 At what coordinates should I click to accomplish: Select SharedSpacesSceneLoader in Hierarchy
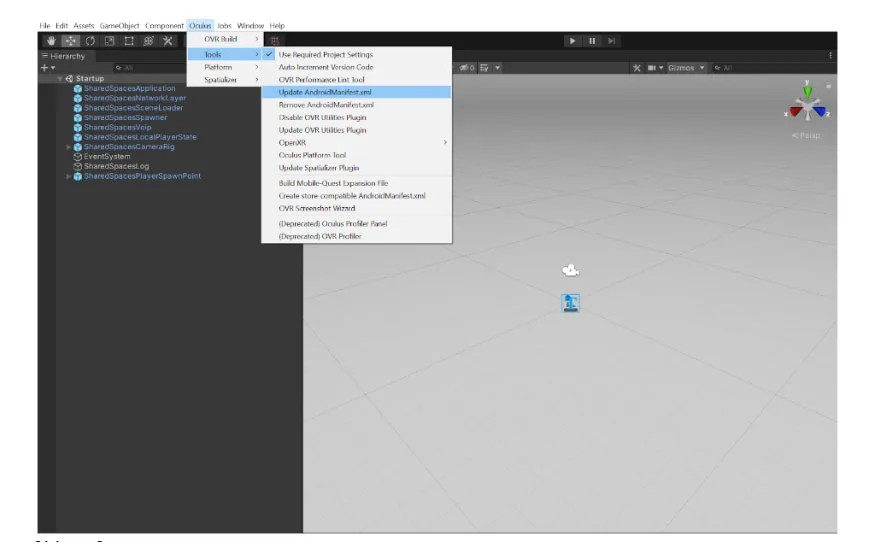click(x=133, y=108)
